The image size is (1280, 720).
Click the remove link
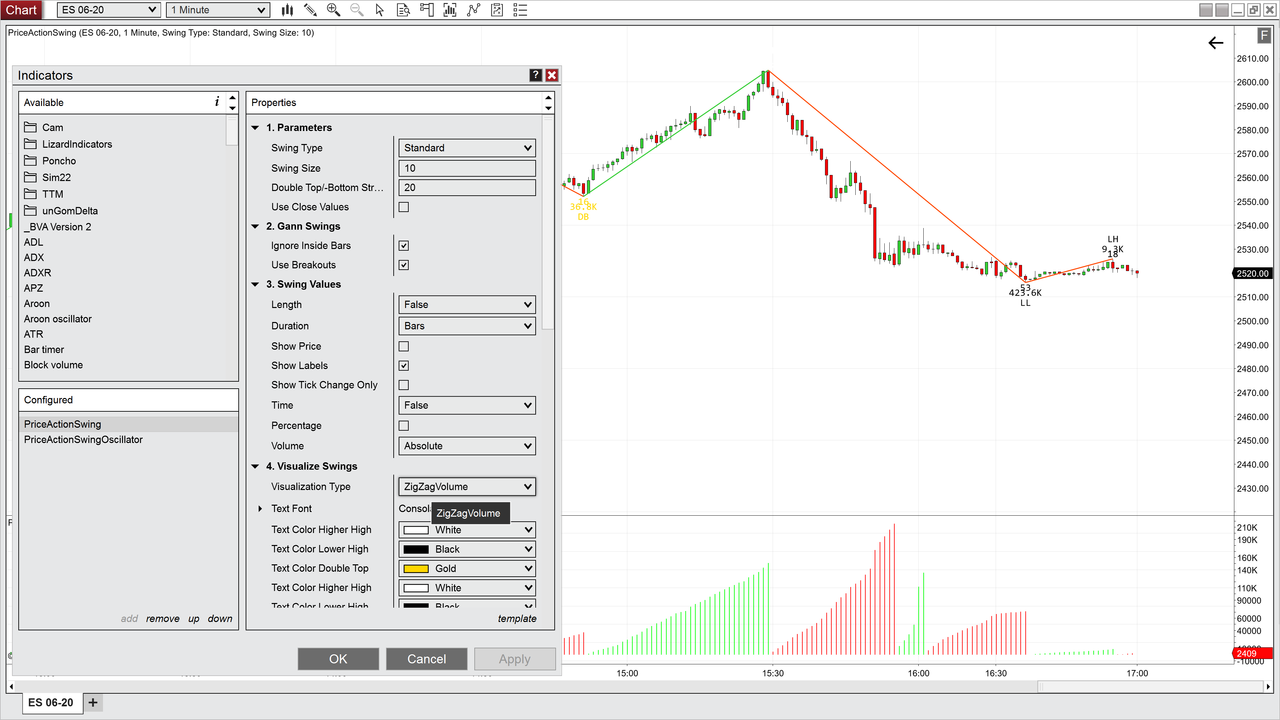[163, 619]
